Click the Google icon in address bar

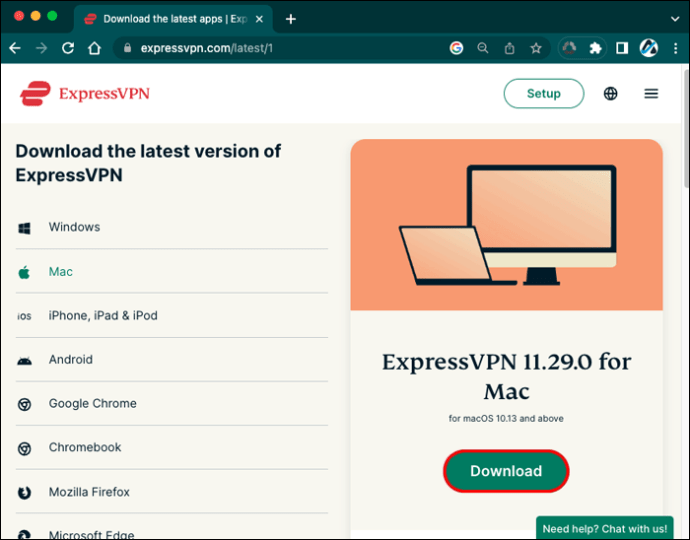pyautogui.click(x=456, y=48)
